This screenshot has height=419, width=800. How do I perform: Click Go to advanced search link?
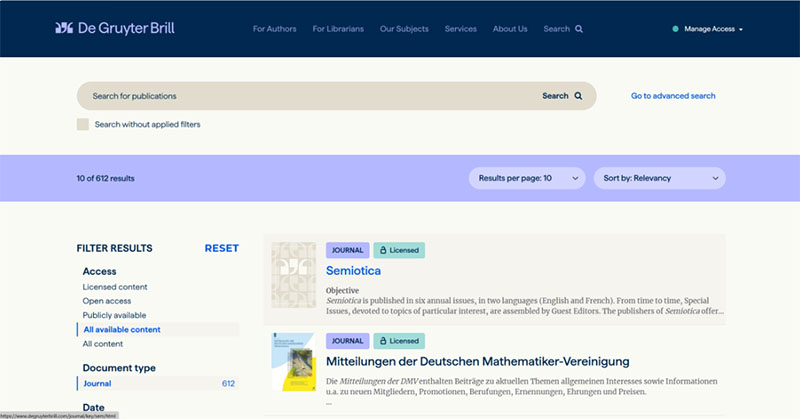pos(673,96)
